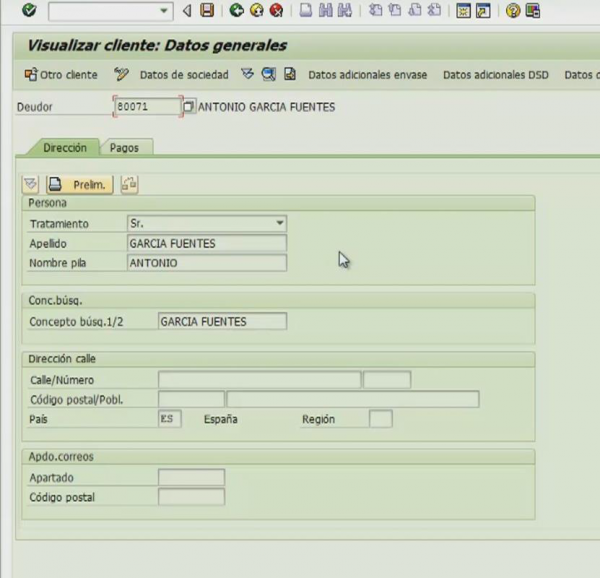Screen dimensions: 600x578
Task: Jump to First Page icon
Action: pos(375,10)
